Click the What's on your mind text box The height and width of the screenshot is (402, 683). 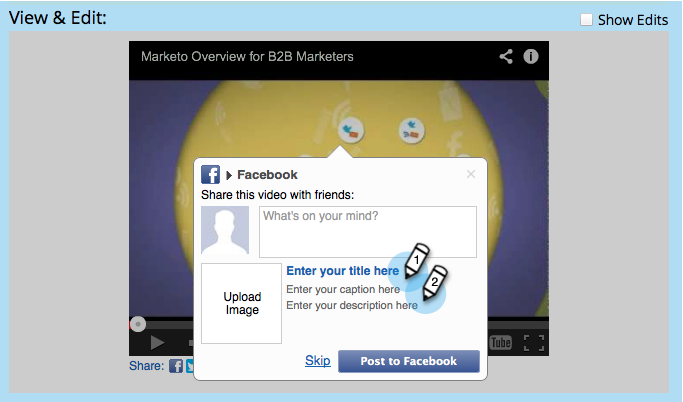368,232
